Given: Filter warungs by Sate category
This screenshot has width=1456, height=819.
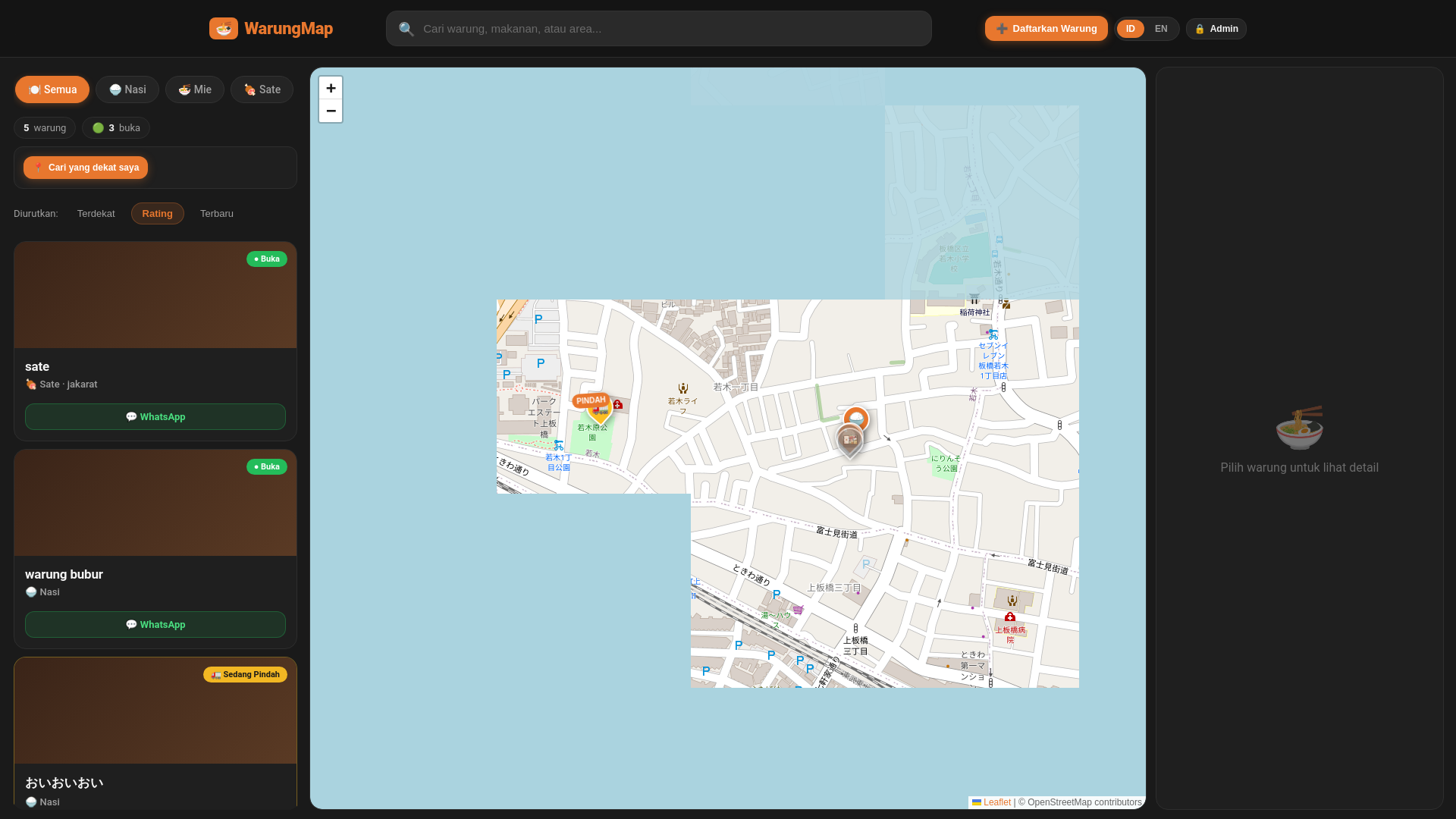Looking at the screenshot, I should (262, 89).
